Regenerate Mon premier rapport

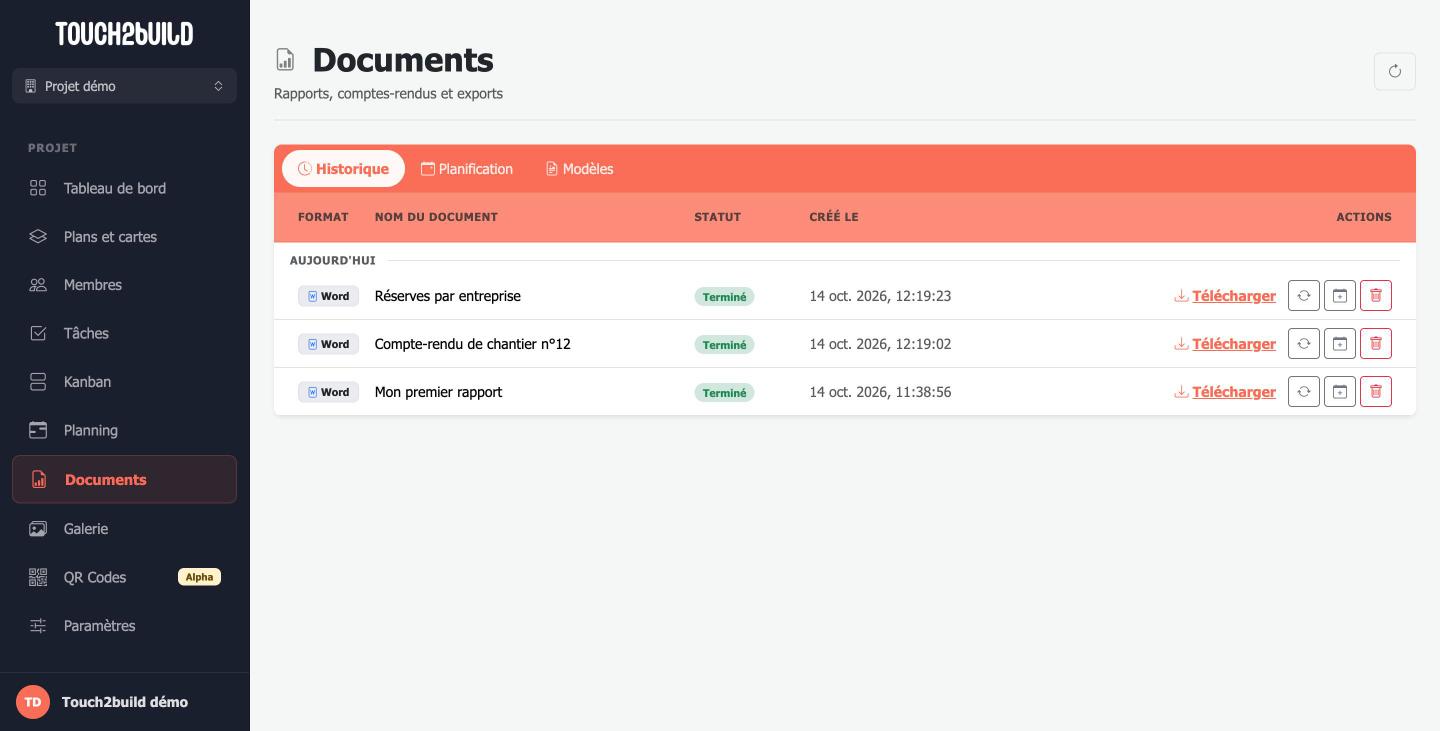coord(1304,392)
